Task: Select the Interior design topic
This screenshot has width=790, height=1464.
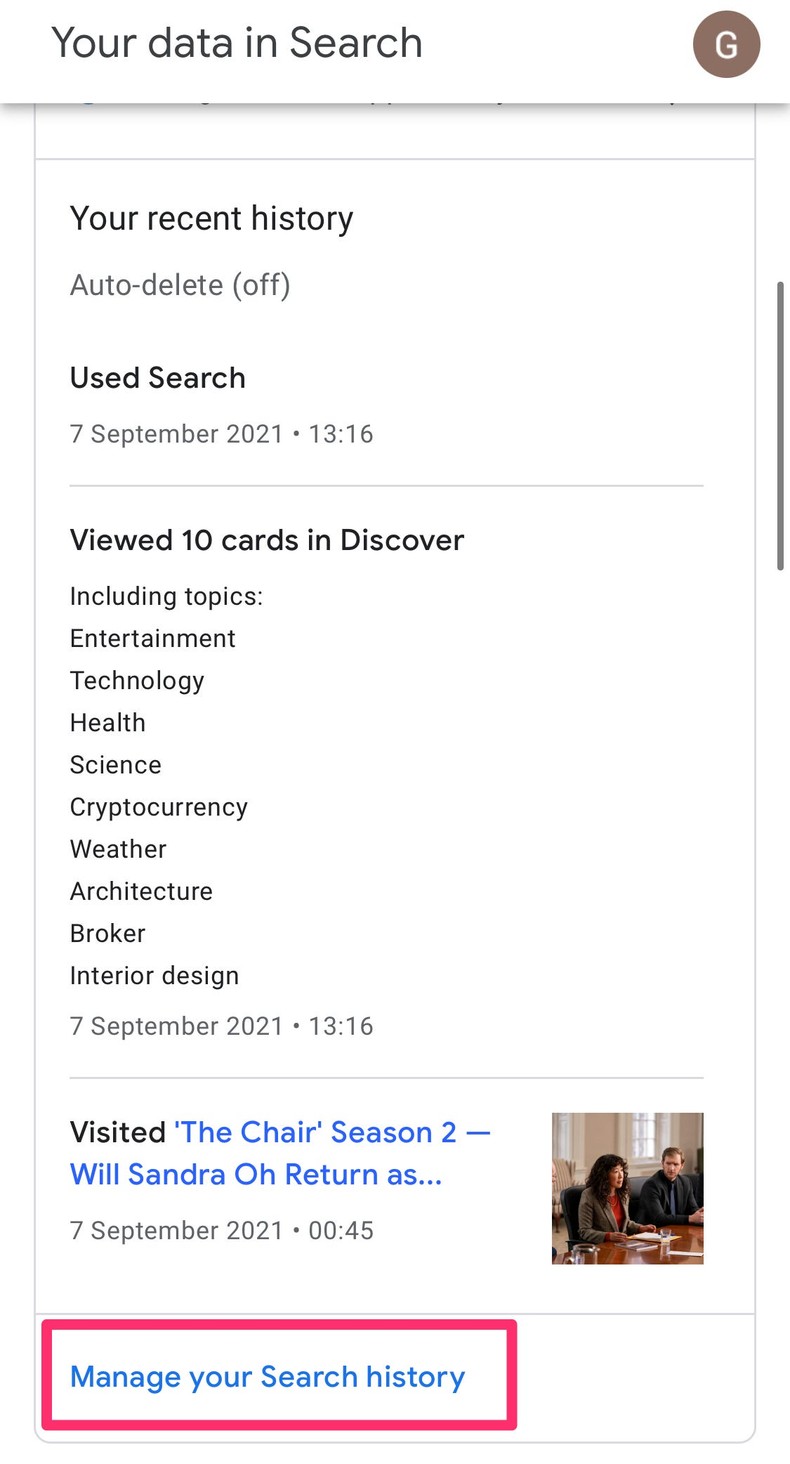Action: (x=154, y=975)
